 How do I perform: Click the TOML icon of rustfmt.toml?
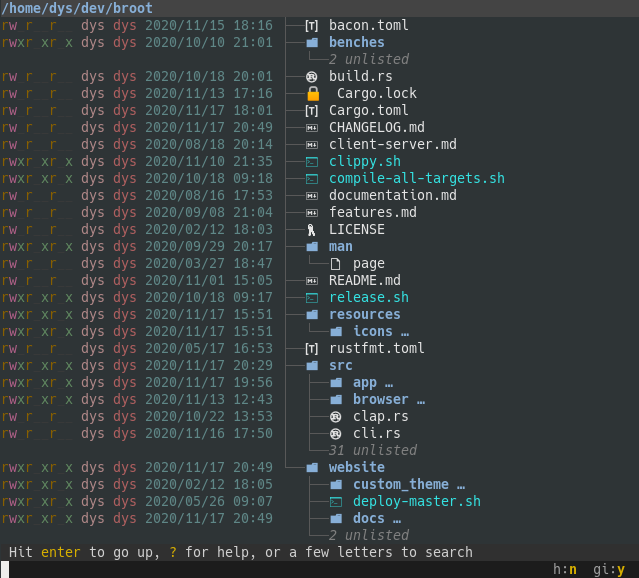(x=312, y=349)
